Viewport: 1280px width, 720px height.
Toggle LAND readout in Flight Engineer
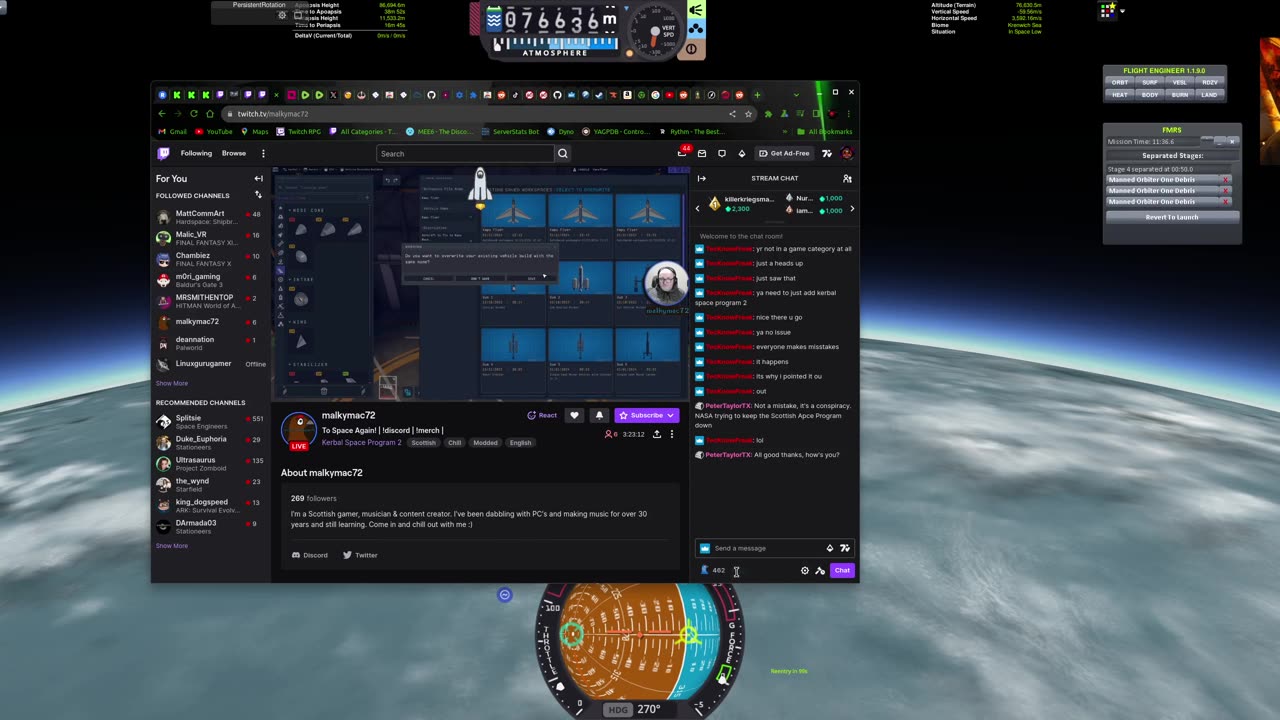coord(1210,95)
